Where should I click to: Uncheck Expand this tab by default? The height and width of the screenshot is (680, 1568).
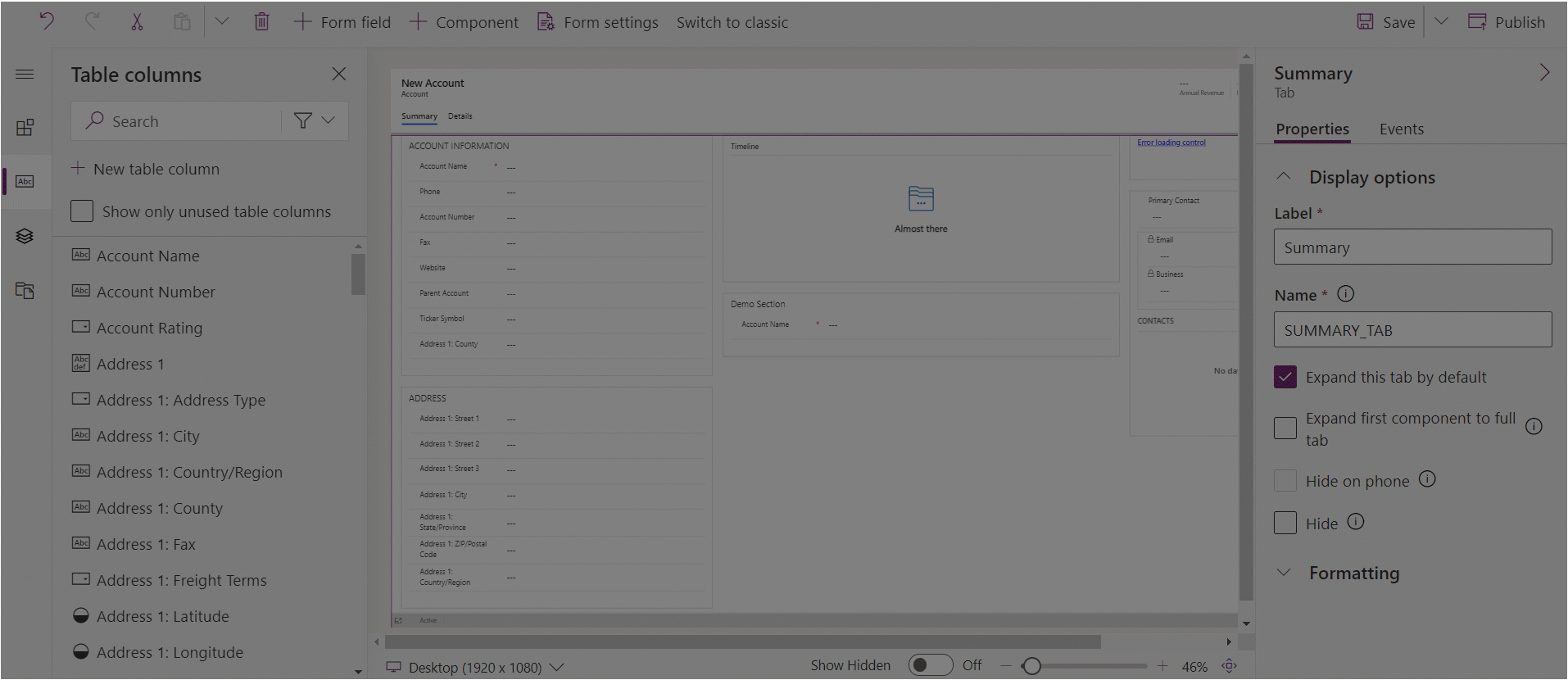pyautogui.click(x=1285, y=377)
